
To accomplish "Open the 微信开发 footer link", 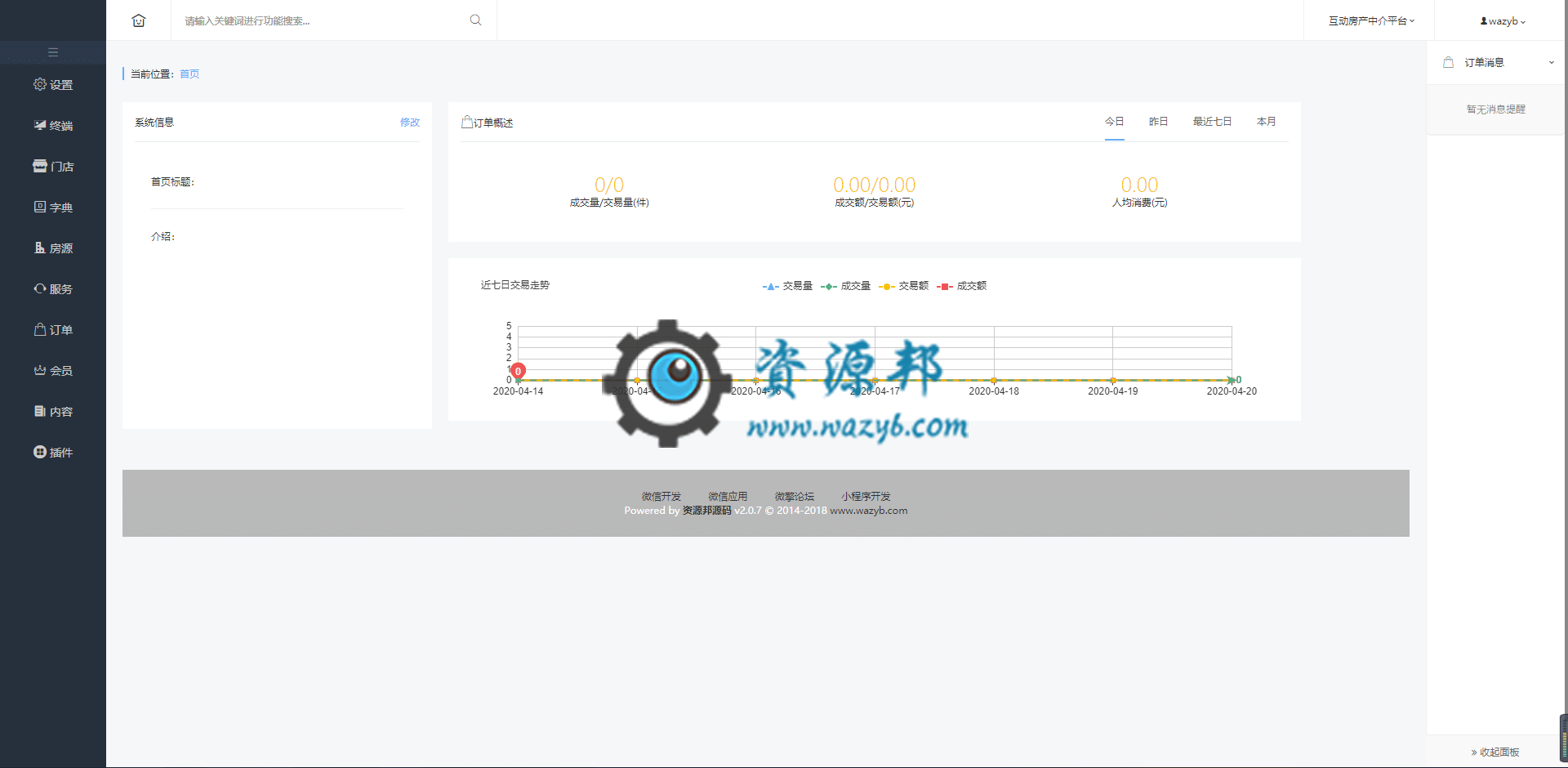I will click(x=661, y=496).
